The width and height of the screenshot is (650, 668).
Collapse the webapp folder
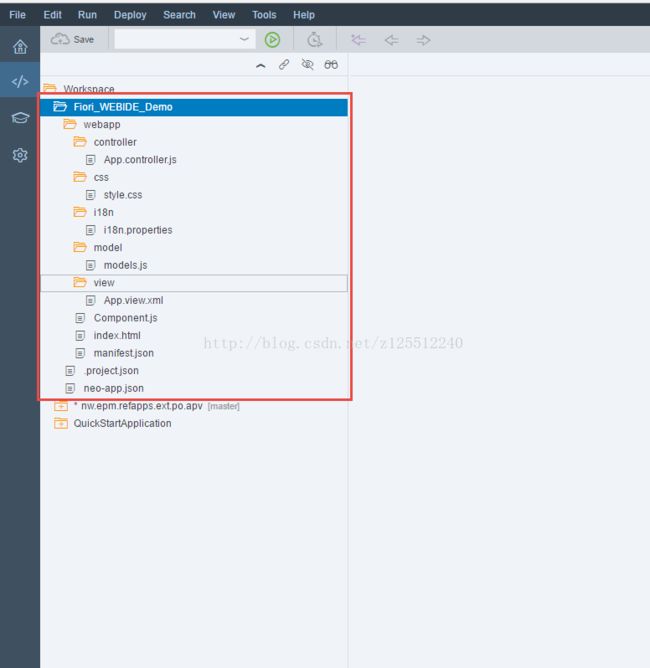(x=70, y=124)
